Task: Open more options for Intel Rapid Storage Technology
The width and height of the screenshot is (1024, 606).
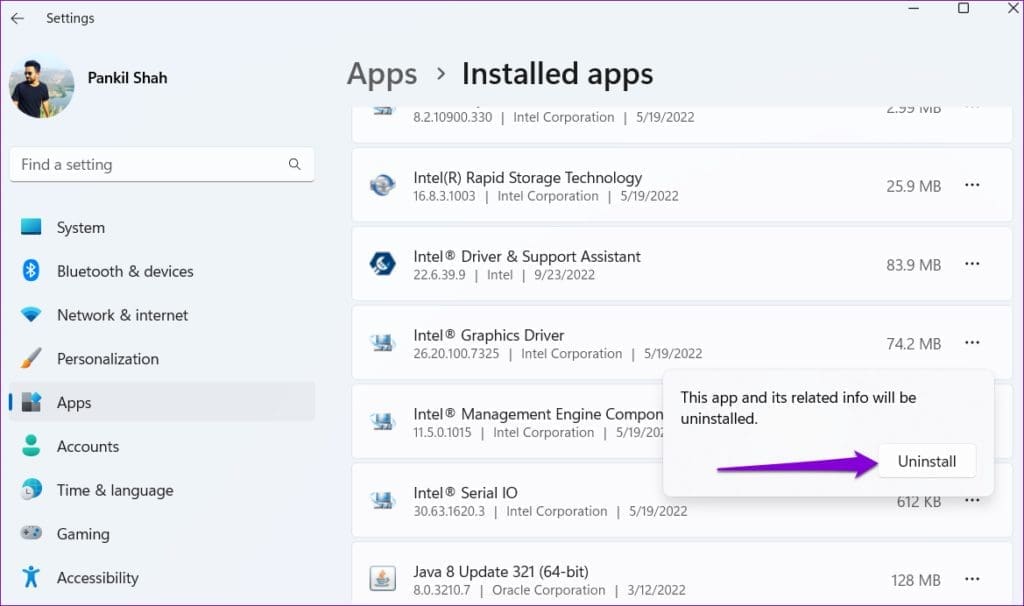Action: click(x=972, y=185)
